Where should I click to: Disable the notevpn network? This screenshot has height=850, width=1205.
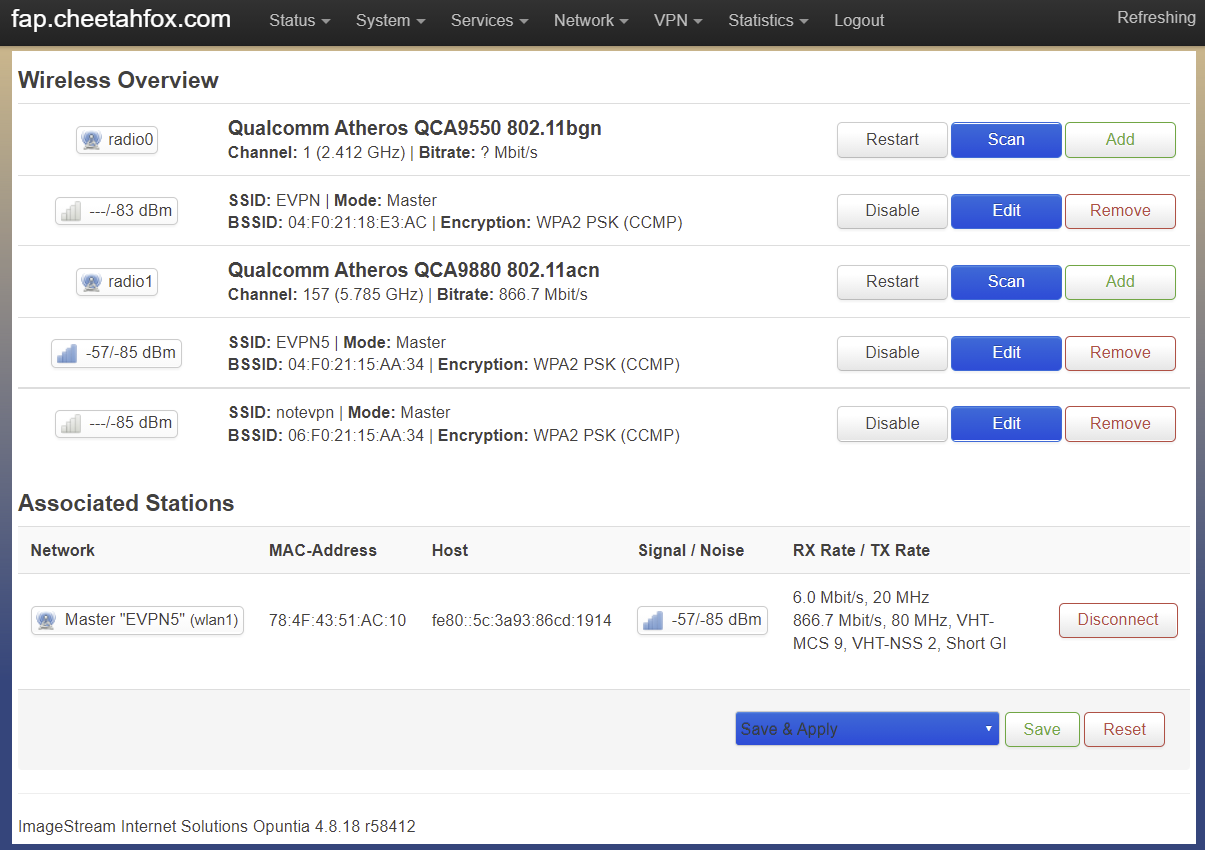892,424
